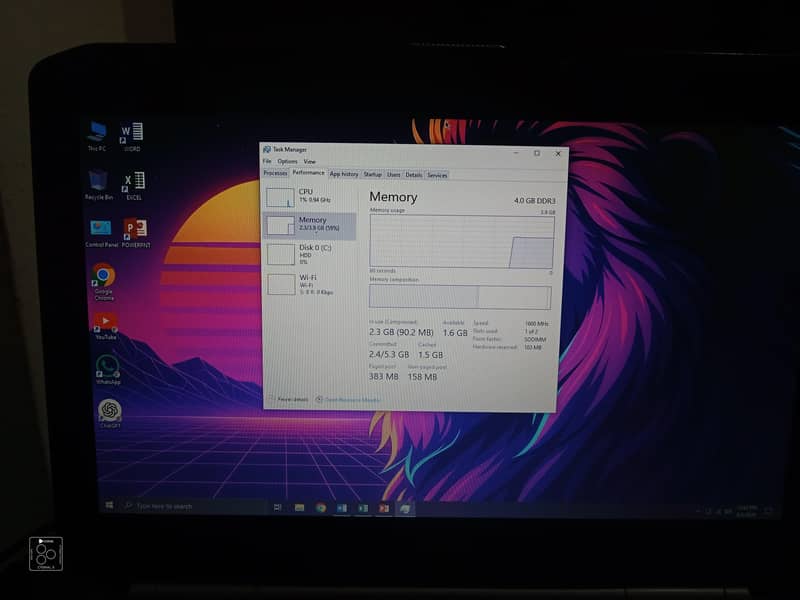Open the View menu in Task Manager

pyautogui.click(x=309, y=162)
